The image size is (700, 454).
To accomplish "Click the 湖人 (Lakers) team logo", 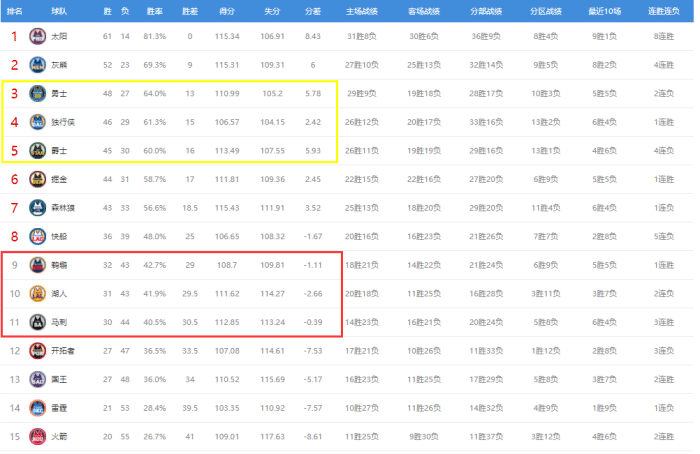I will (x=37, y=293).
